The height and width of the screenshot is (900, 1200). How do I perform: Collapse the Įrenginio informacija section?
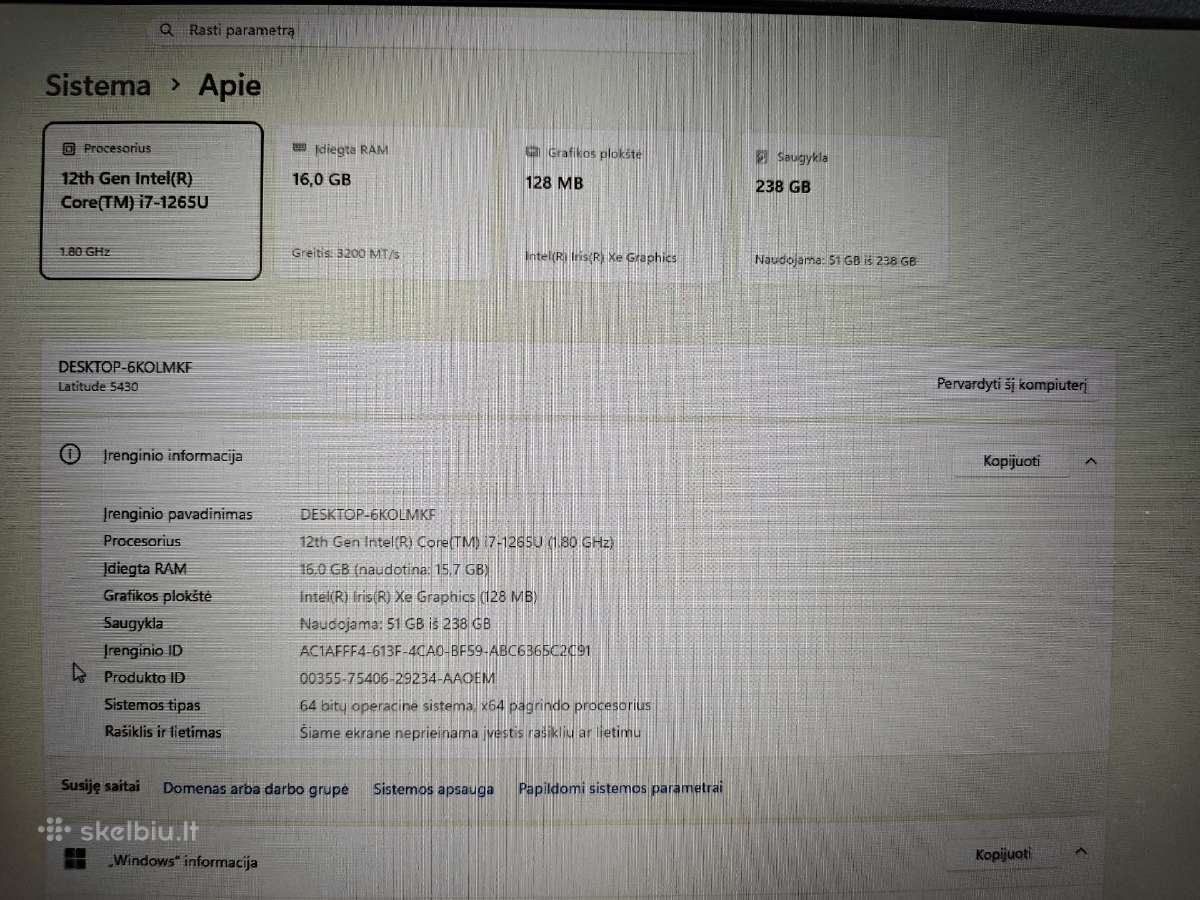coord(1091,462)
